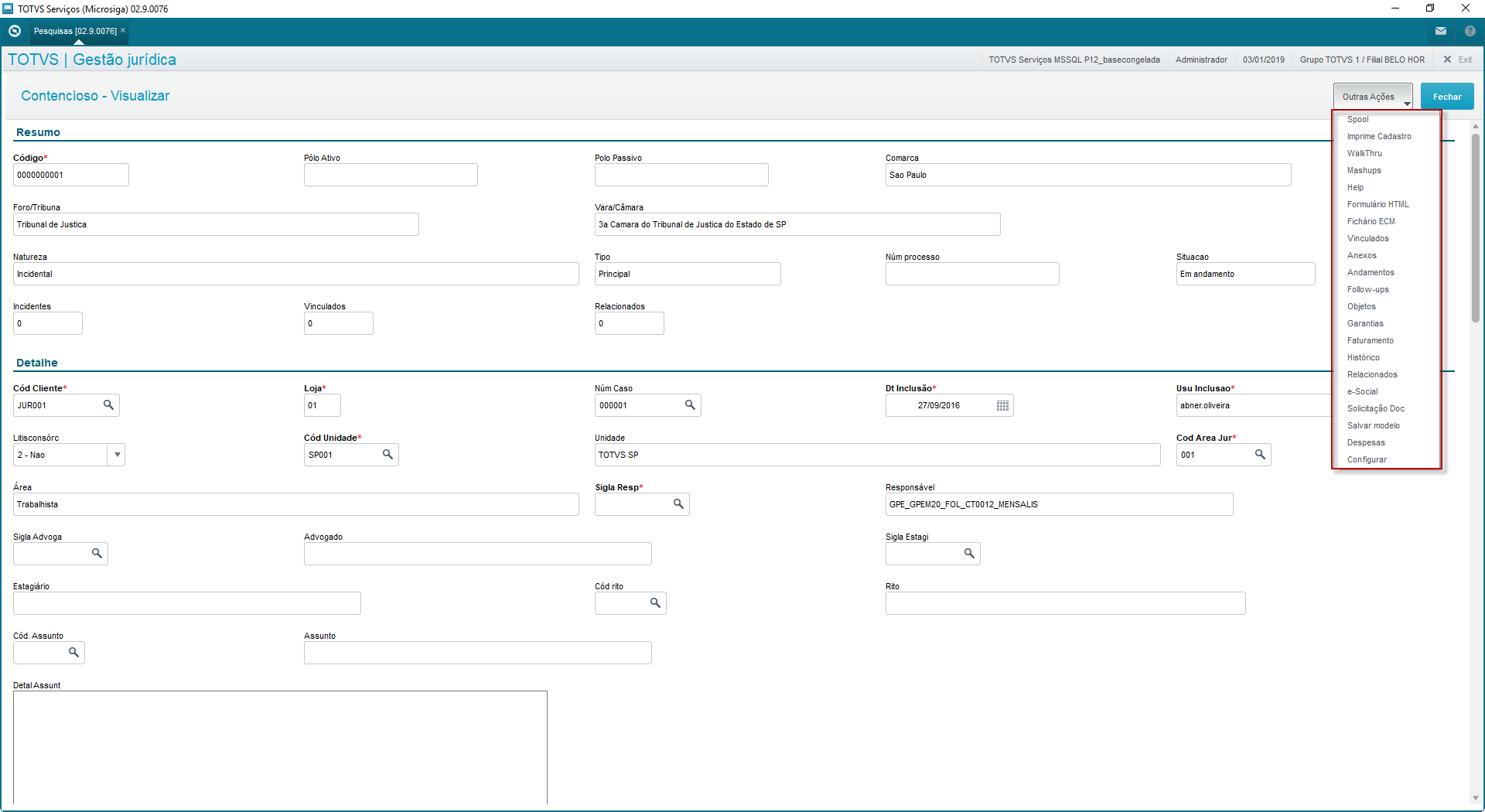Click the Fechar button
Image resolution: width=1485 pixels, height=812 pixels.
pos(1447,97)
